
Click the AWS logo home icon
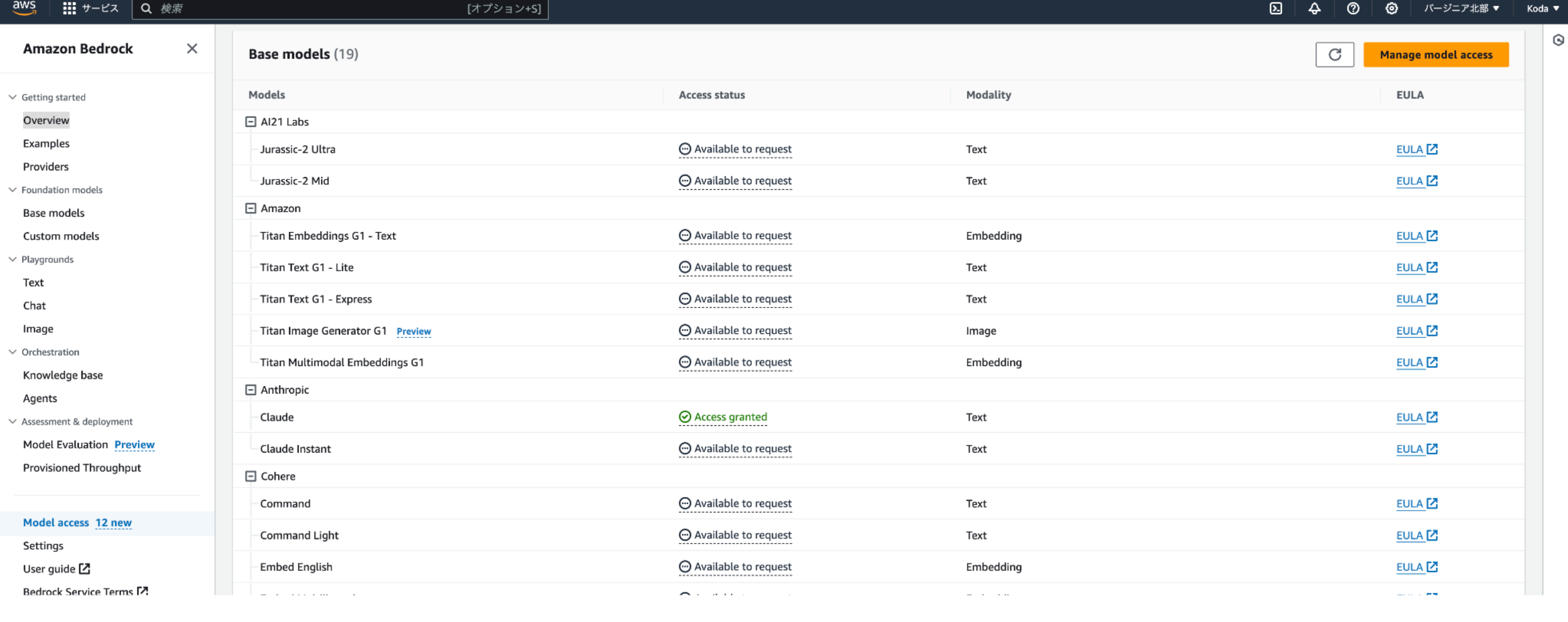[x=24, y=7]
